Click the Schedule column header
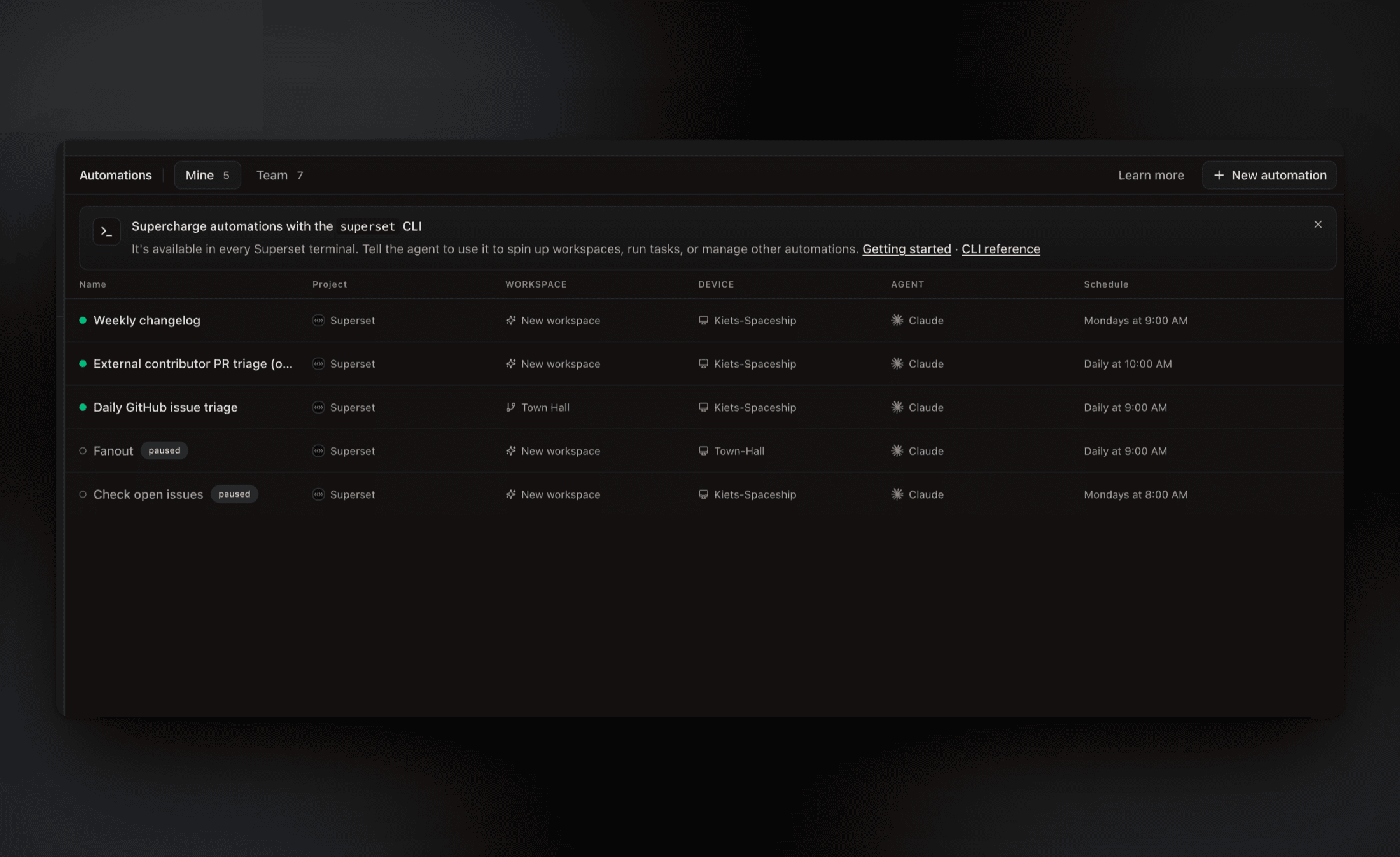The width and height of the screenshot is (1400, 857). 1106,284
